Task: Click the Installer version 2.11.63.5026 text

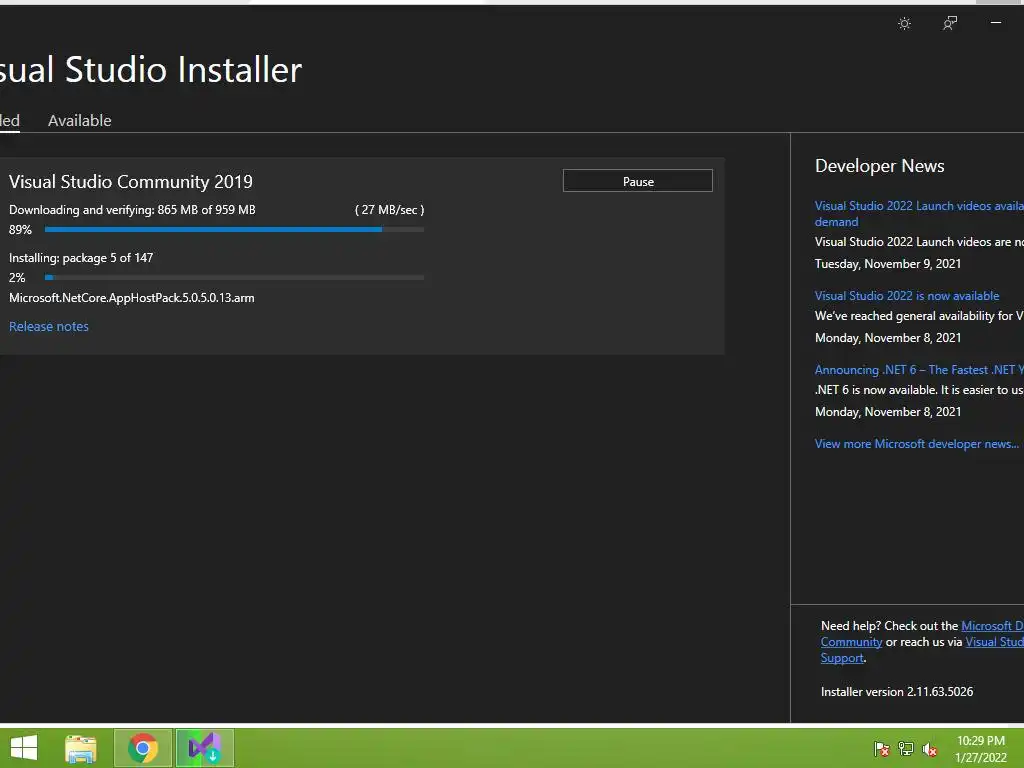Action: [897, 692]
